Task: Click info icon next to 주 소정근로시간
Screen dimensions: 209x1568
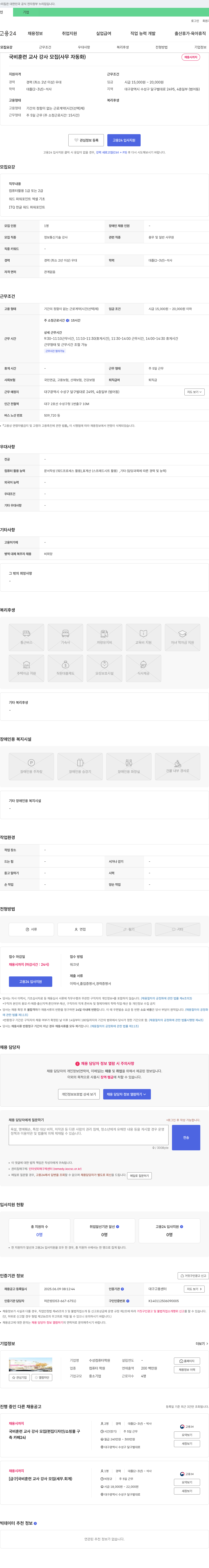Action: pos(68,320)
